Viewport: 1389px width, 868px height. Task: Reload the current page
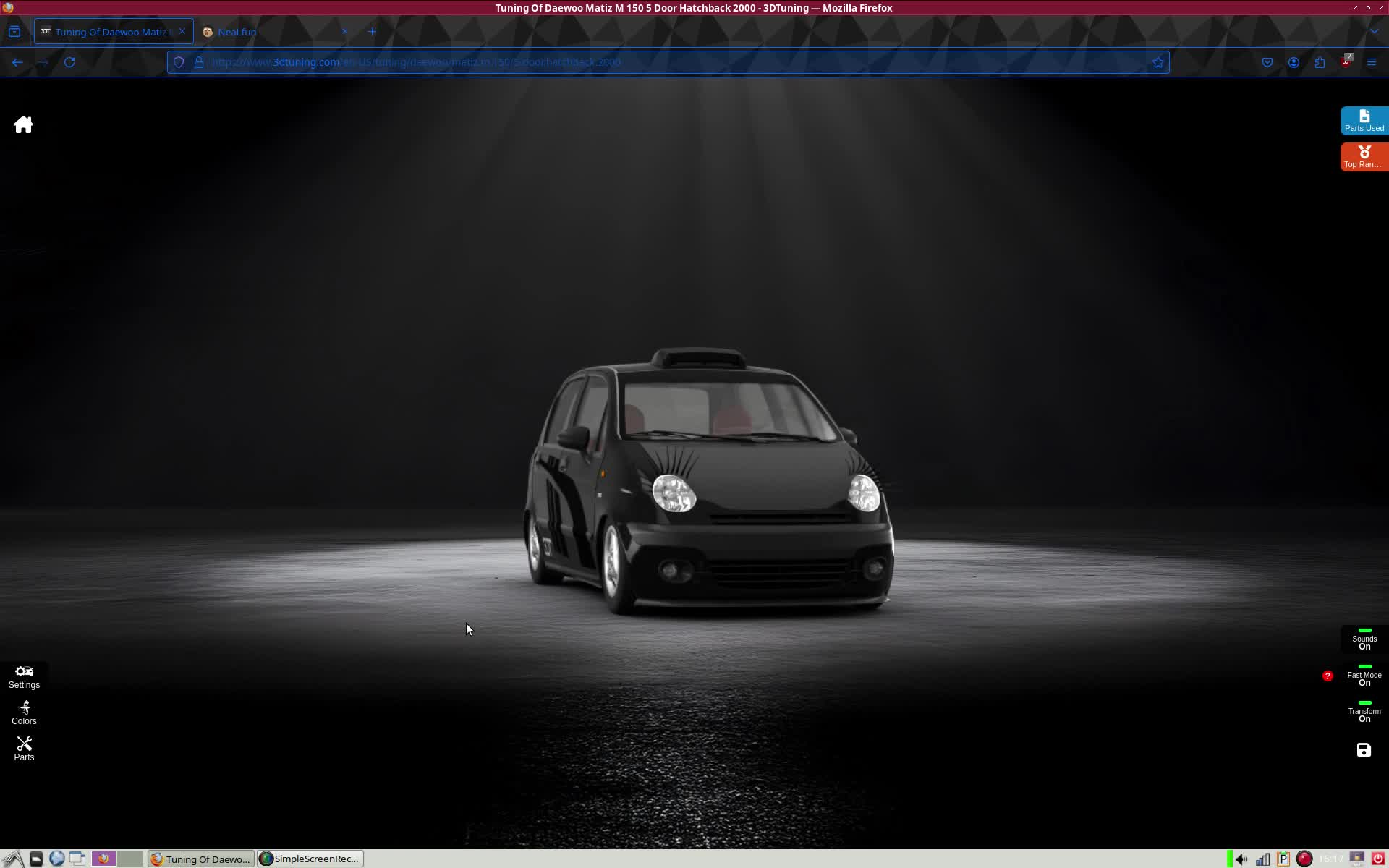pyautogui.click(x=69, y=62)
